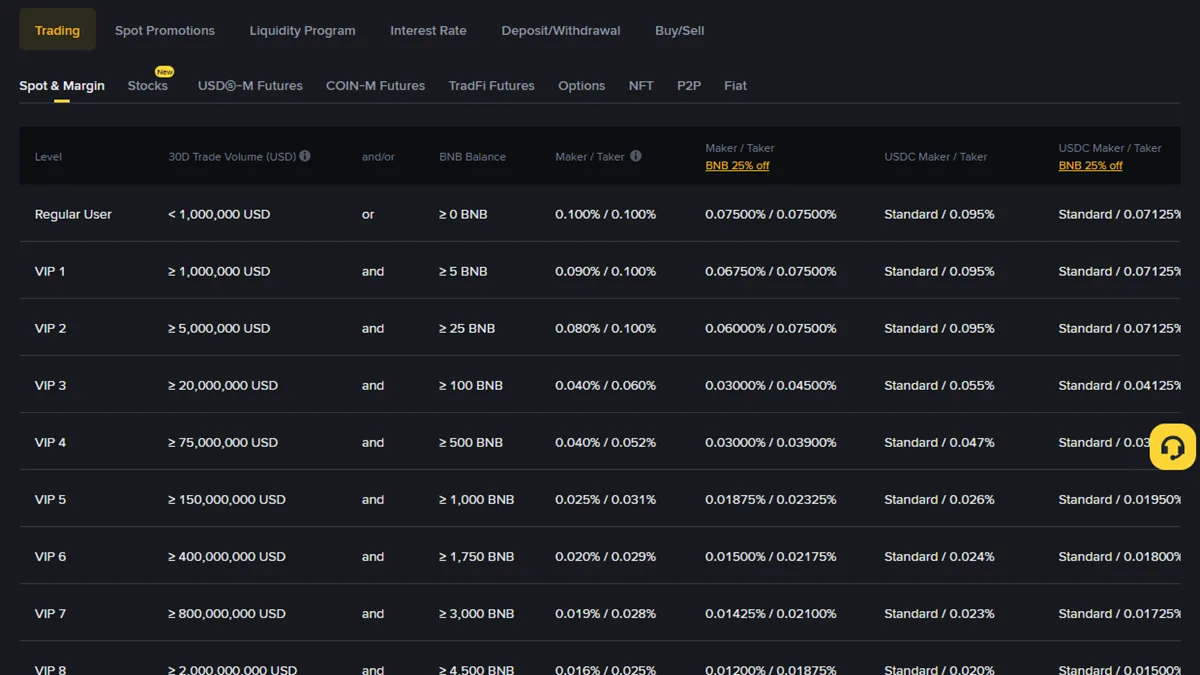Open the Spot Promotions tab
Image resolution: width=1200 pixels, height=675 pixels.
pos(165,30)
